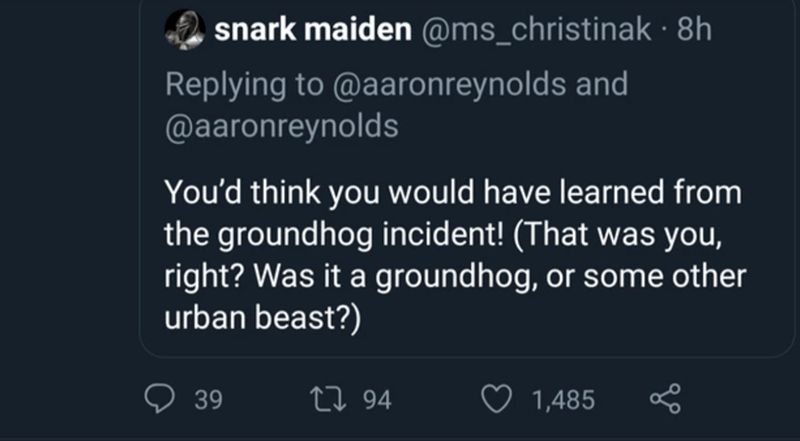The width and height of the screenshot is (800, 441).
Task: Open the 8h timestamp link
Action: (694, 33)
